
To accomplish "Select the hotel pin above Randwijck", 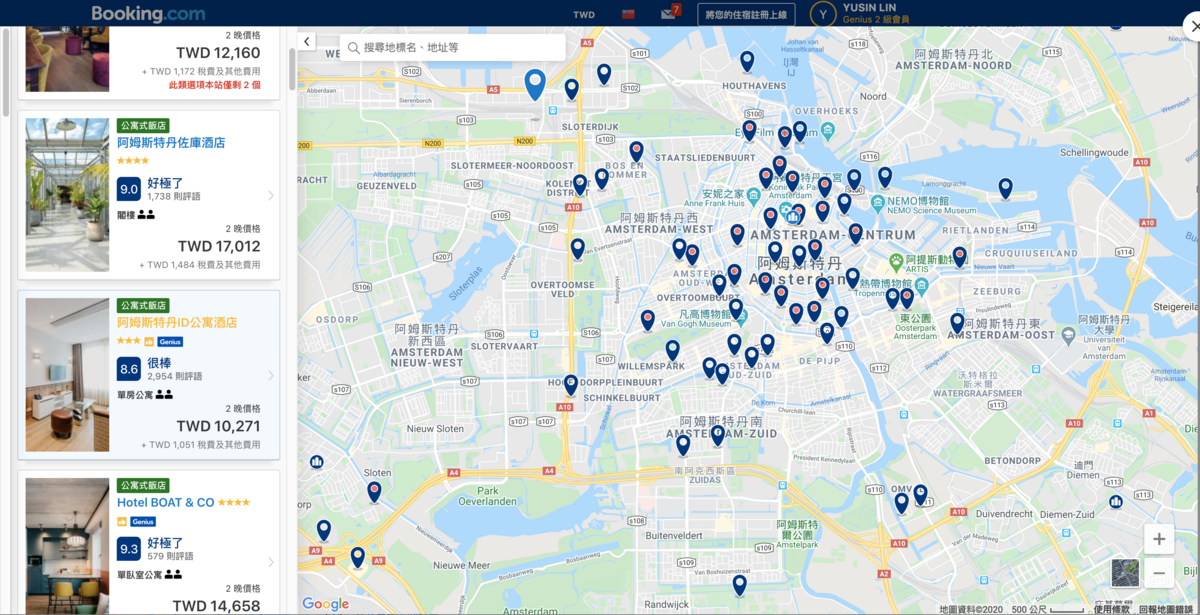I will 739,585.
